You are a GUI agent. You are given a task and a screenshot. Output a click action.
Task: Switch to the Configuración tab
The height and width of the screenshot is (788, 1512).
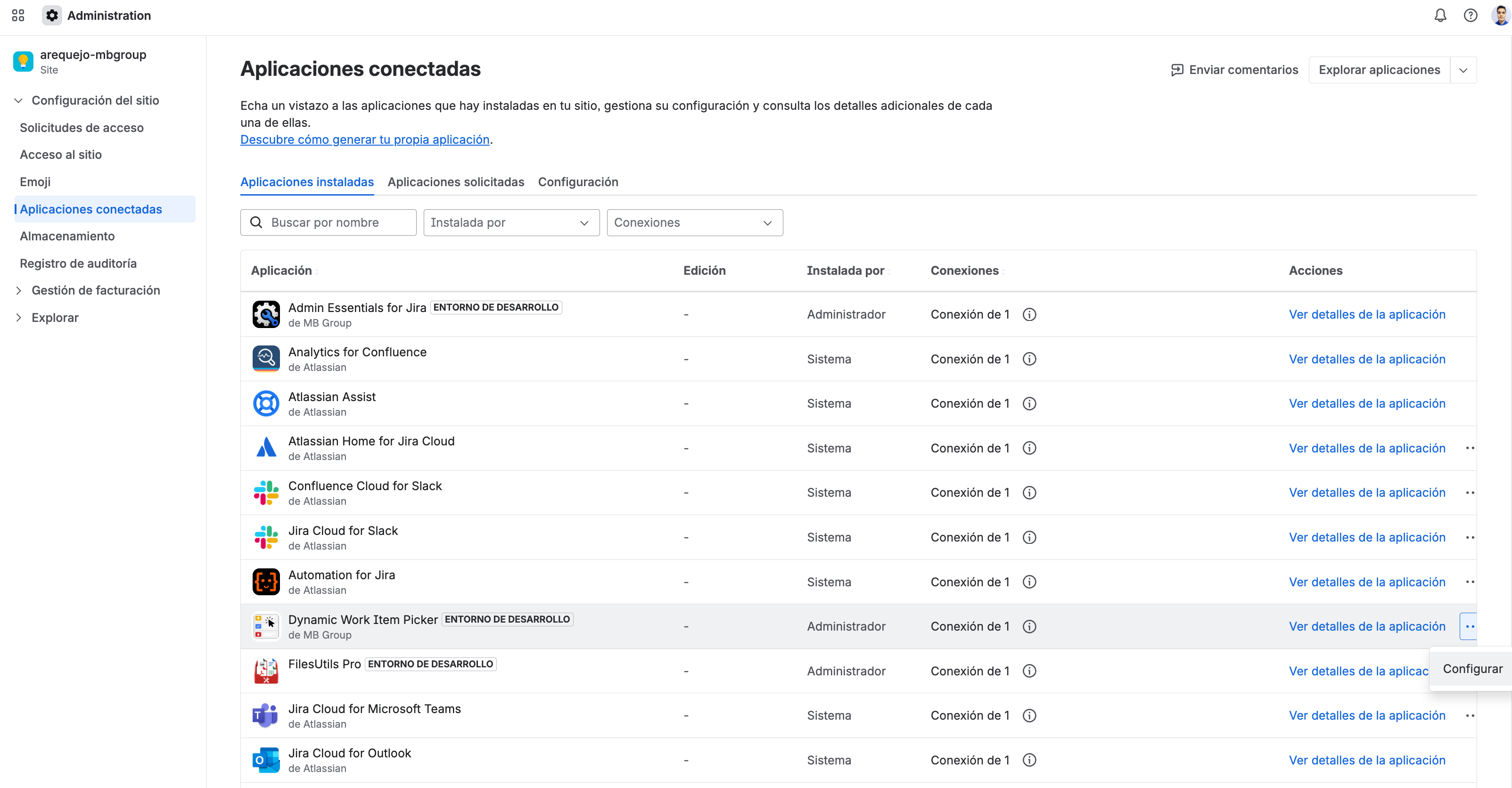tap(577, 182)
